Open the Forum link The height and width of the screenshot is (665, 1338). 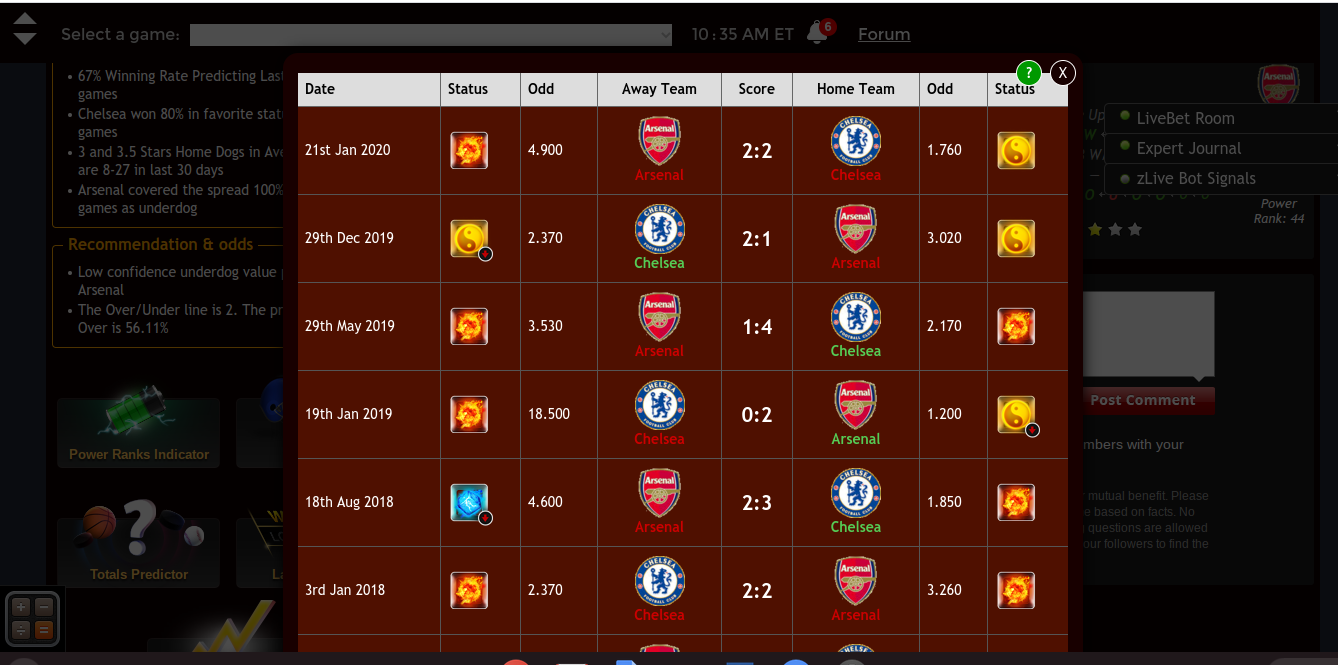point(884,34)
